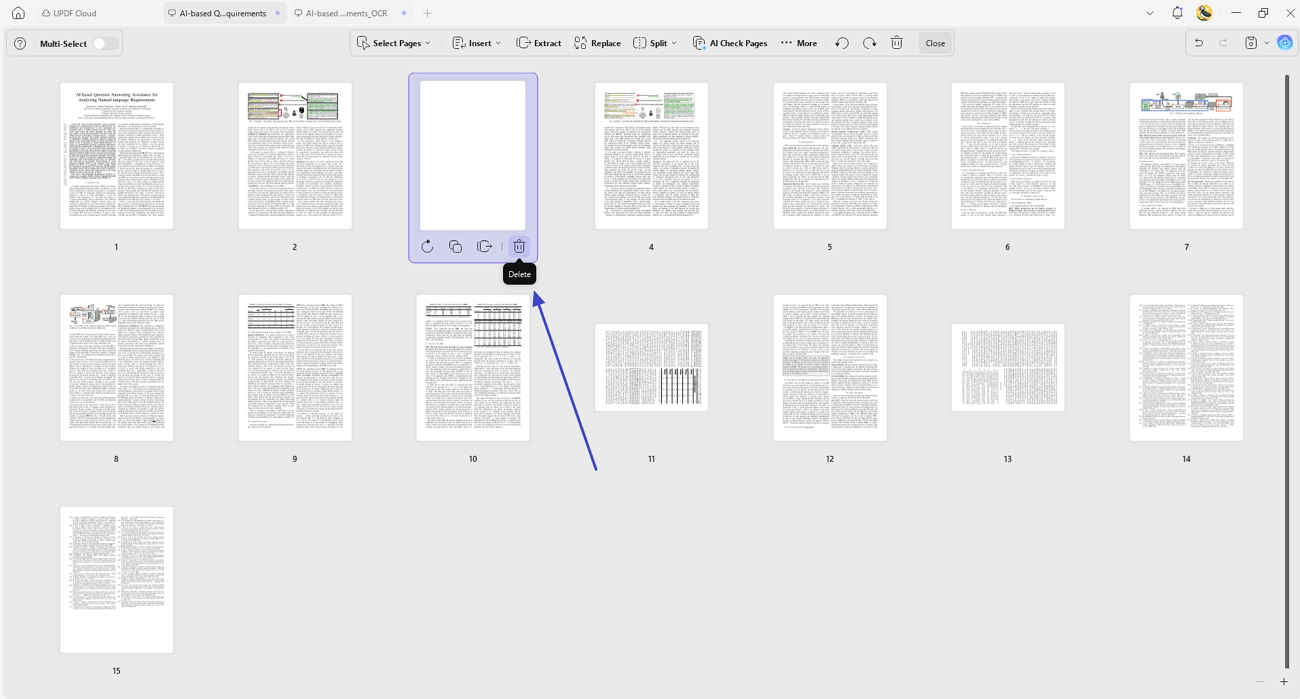Click the toolbar trash delete icon
Image resolution: width=1300 pixels, height=699 pixels.
click(897, 43)
